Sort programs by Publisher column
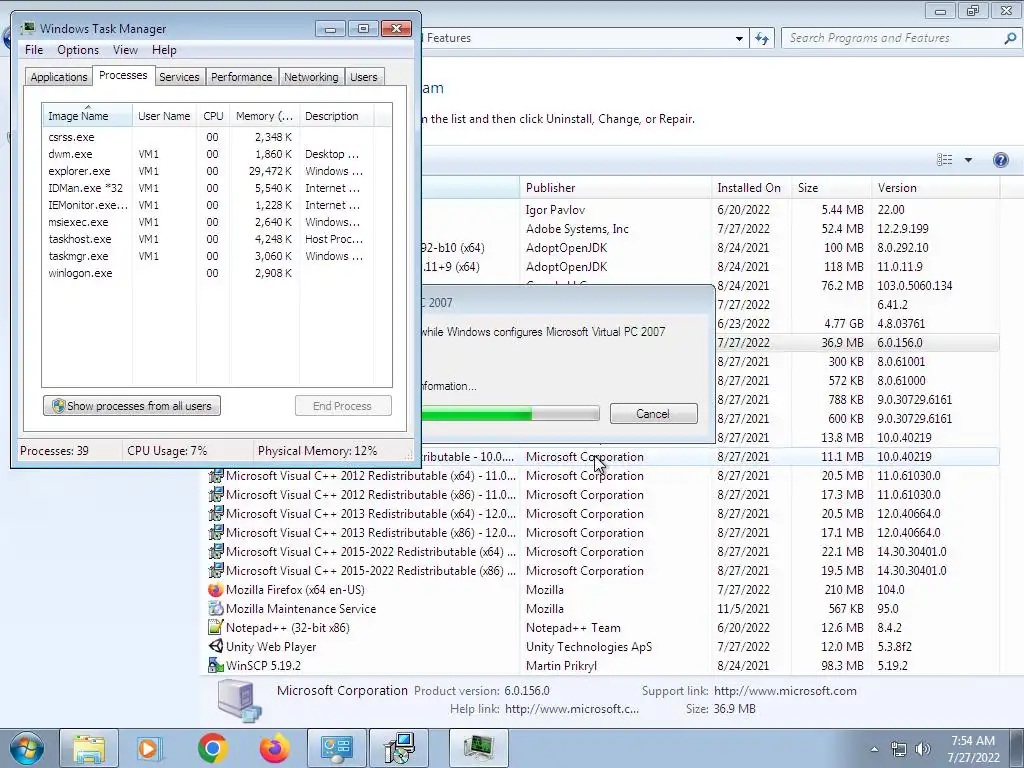The image size is (1024, 768). (615, 188)
